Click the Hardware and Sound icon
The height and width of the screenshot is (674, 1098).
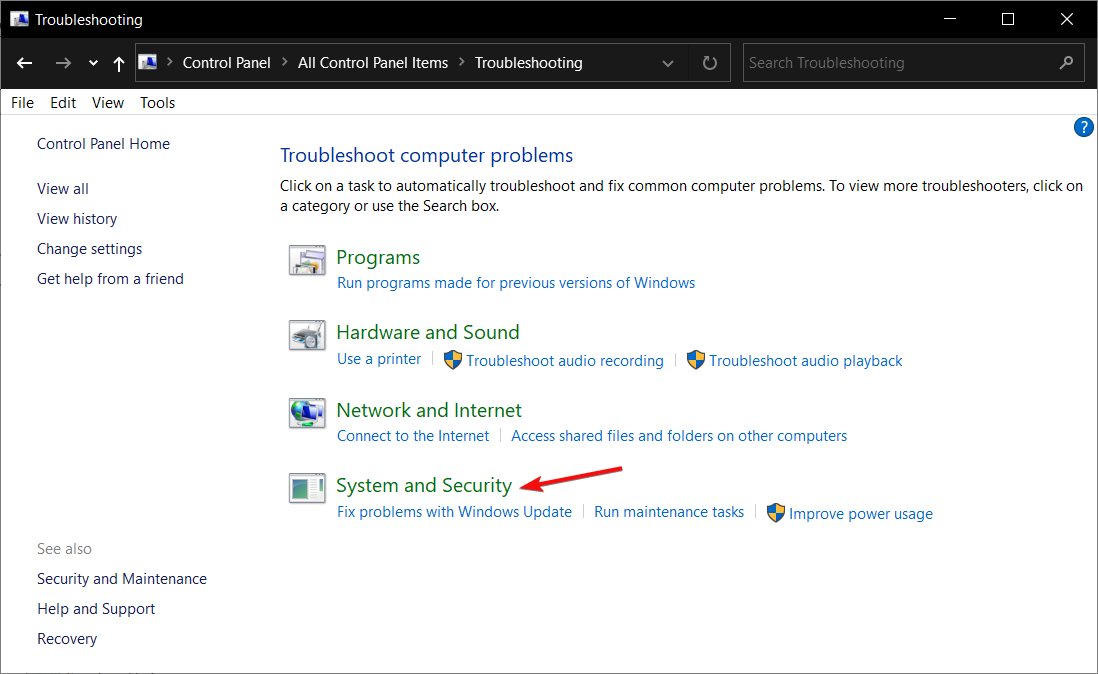(x=307, y=335)
